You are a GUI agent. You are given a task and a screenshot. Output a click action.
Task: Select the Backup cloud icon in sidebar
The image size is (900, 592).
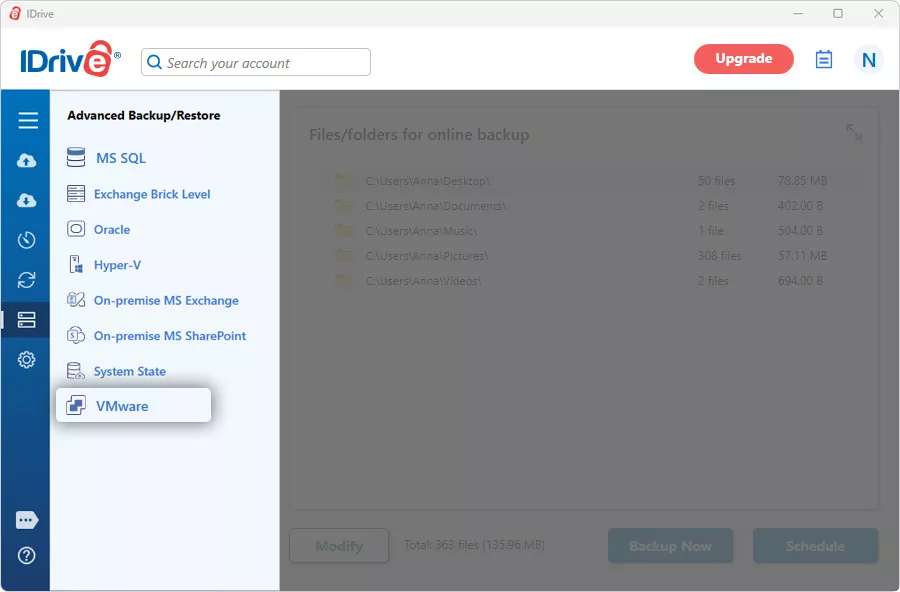[x=26, y=158]
